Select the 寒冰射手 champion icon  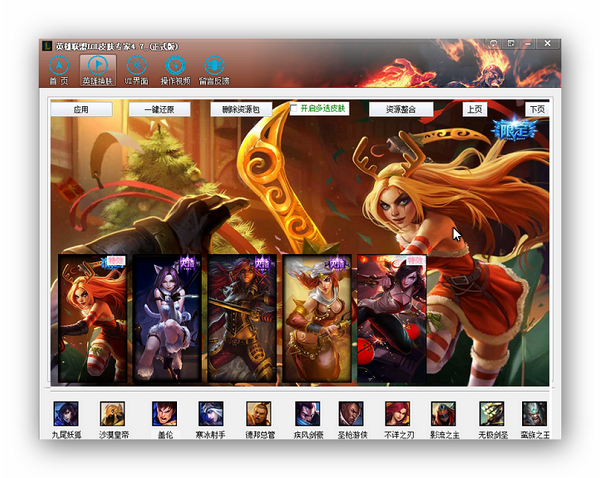pyautogui.click(x=211, y=414)
